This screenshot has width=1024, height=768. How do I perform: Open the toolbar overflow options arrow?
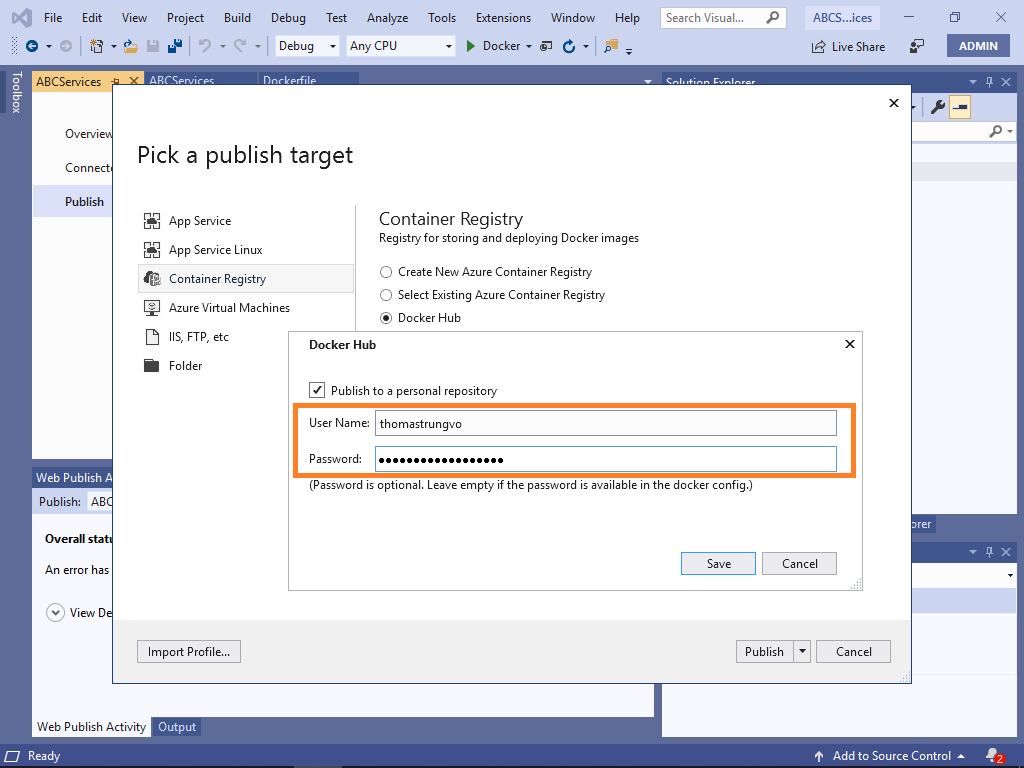tap(629, 50)
